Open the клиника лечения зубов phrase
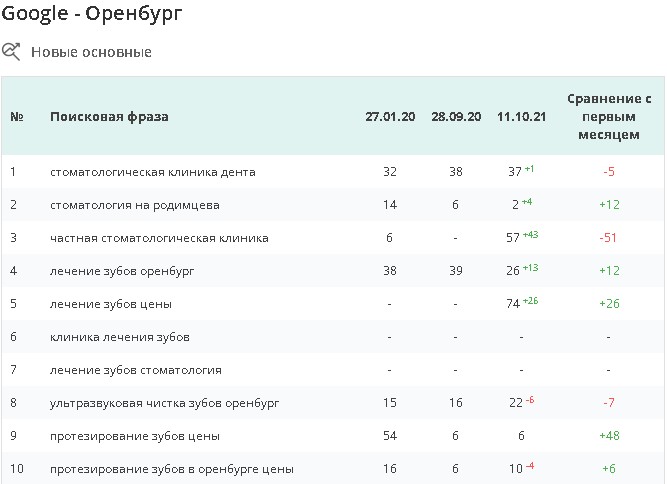This screenshot has width=667, height=484. point(119,337)
